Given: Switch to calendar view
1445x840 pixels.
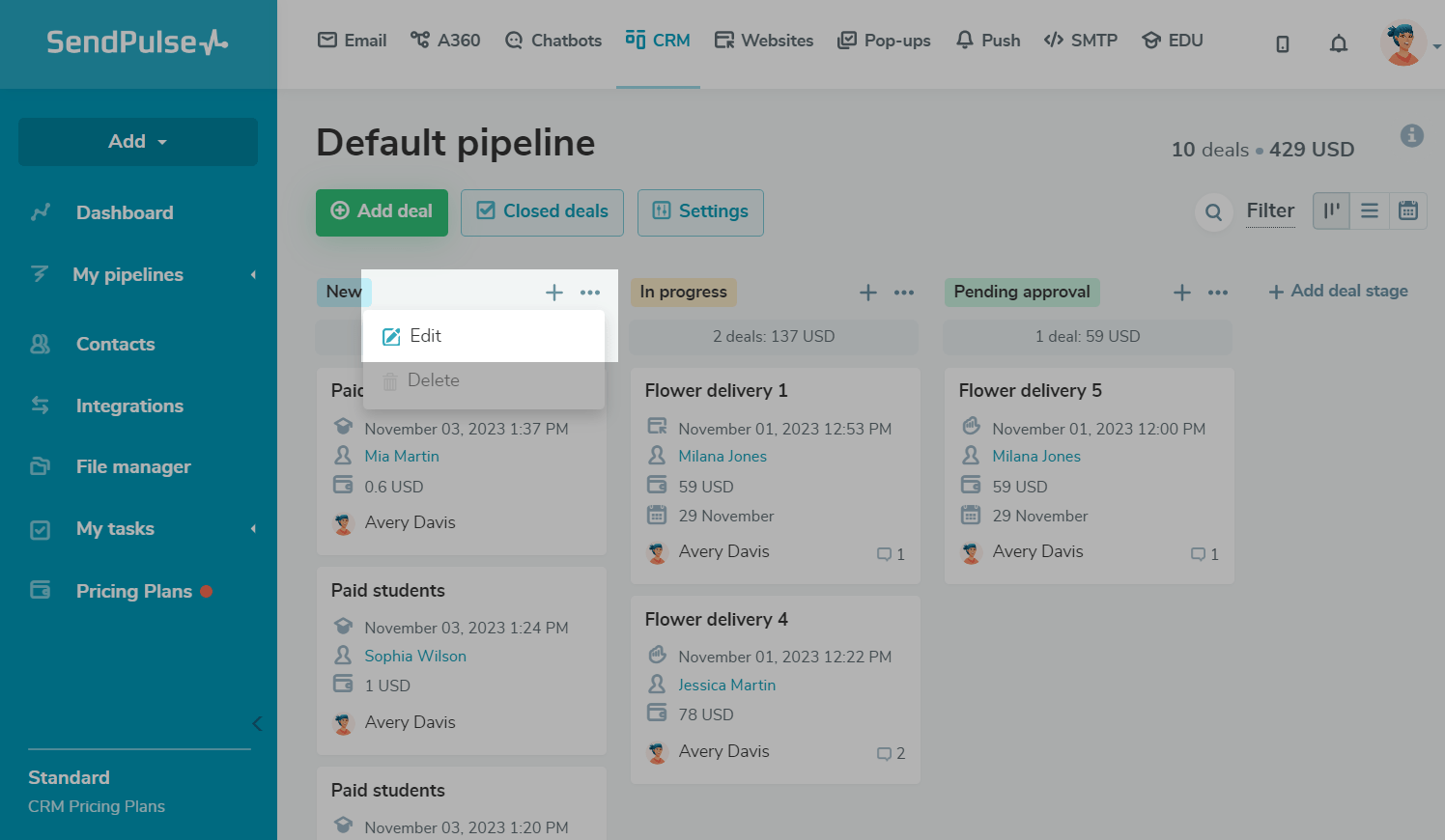Looking at the screenshot, I should 1408,210.
